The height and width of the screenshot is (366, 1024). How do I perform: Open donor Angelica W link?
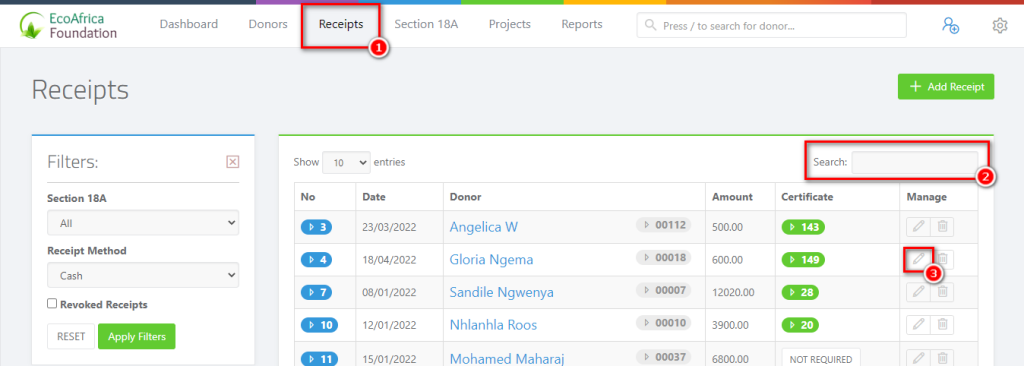click(484, 227)
